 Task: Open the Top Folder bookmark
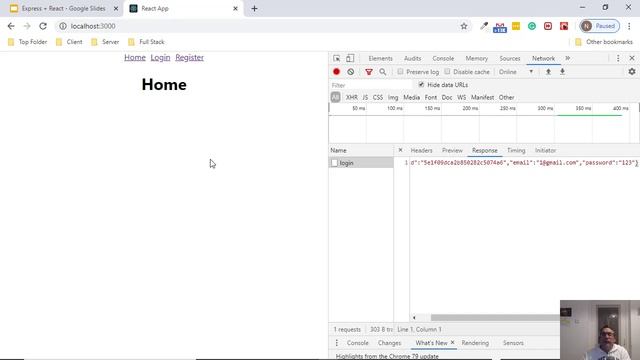pos(28,42)
